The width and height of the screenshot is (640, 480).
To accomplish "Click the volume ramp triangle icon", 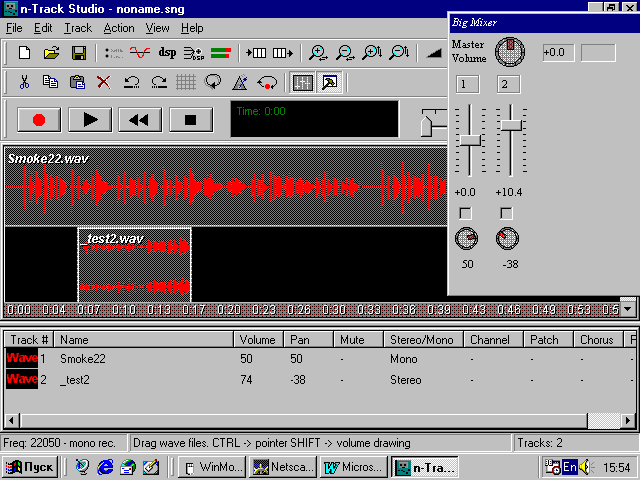I will pos(433,53).
